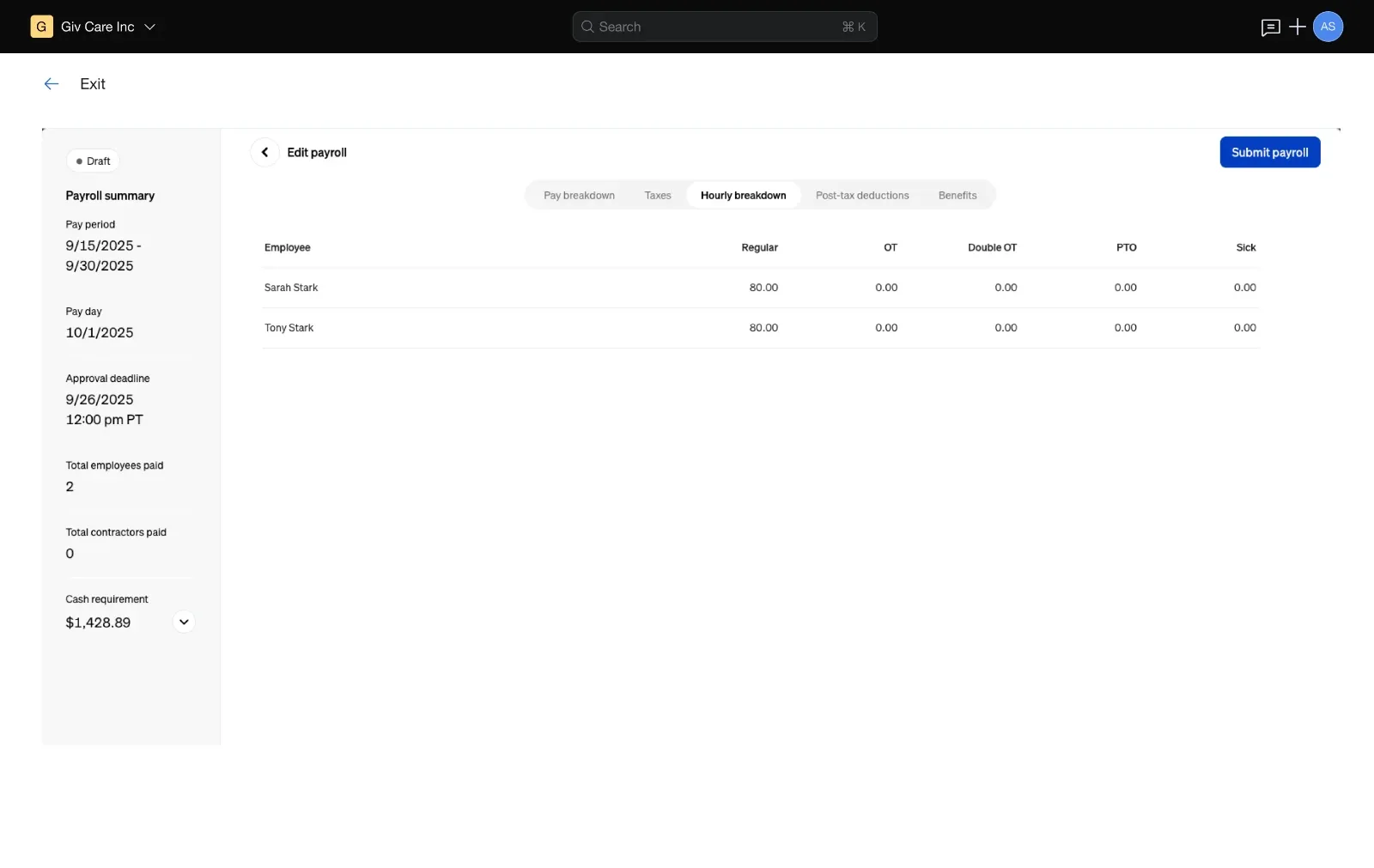Click the Employee column header
Image resolution: width=1374 pixels, height=868 pixels.
[287, 247]
